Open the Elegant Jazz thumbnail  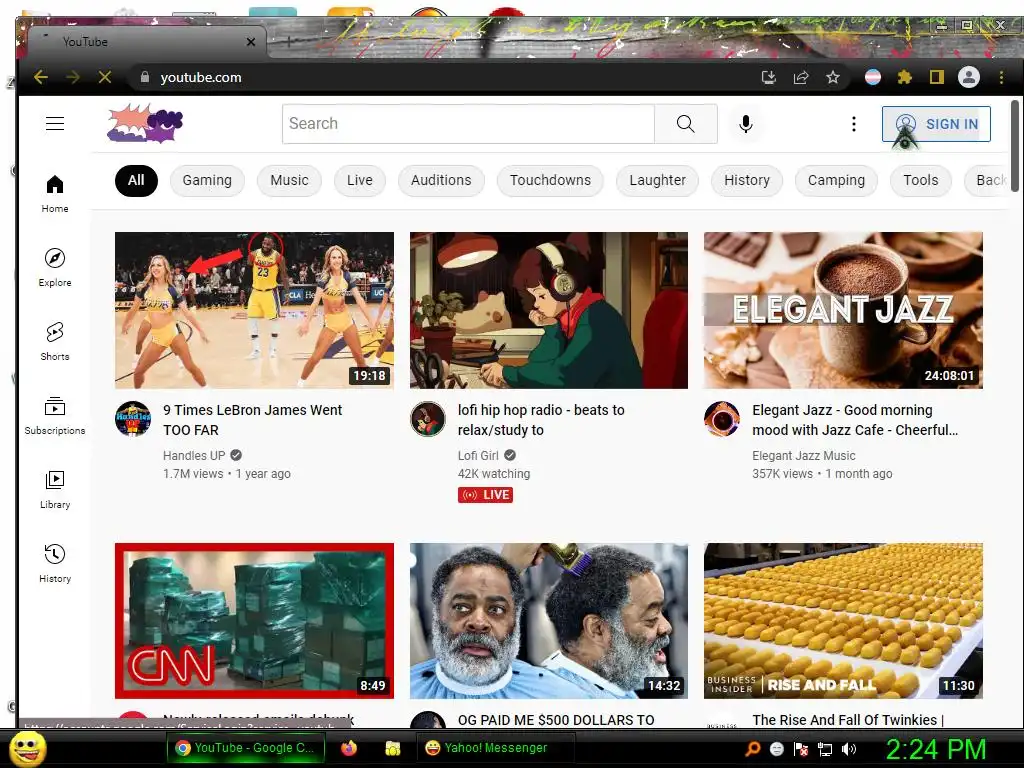pos(843,310)
